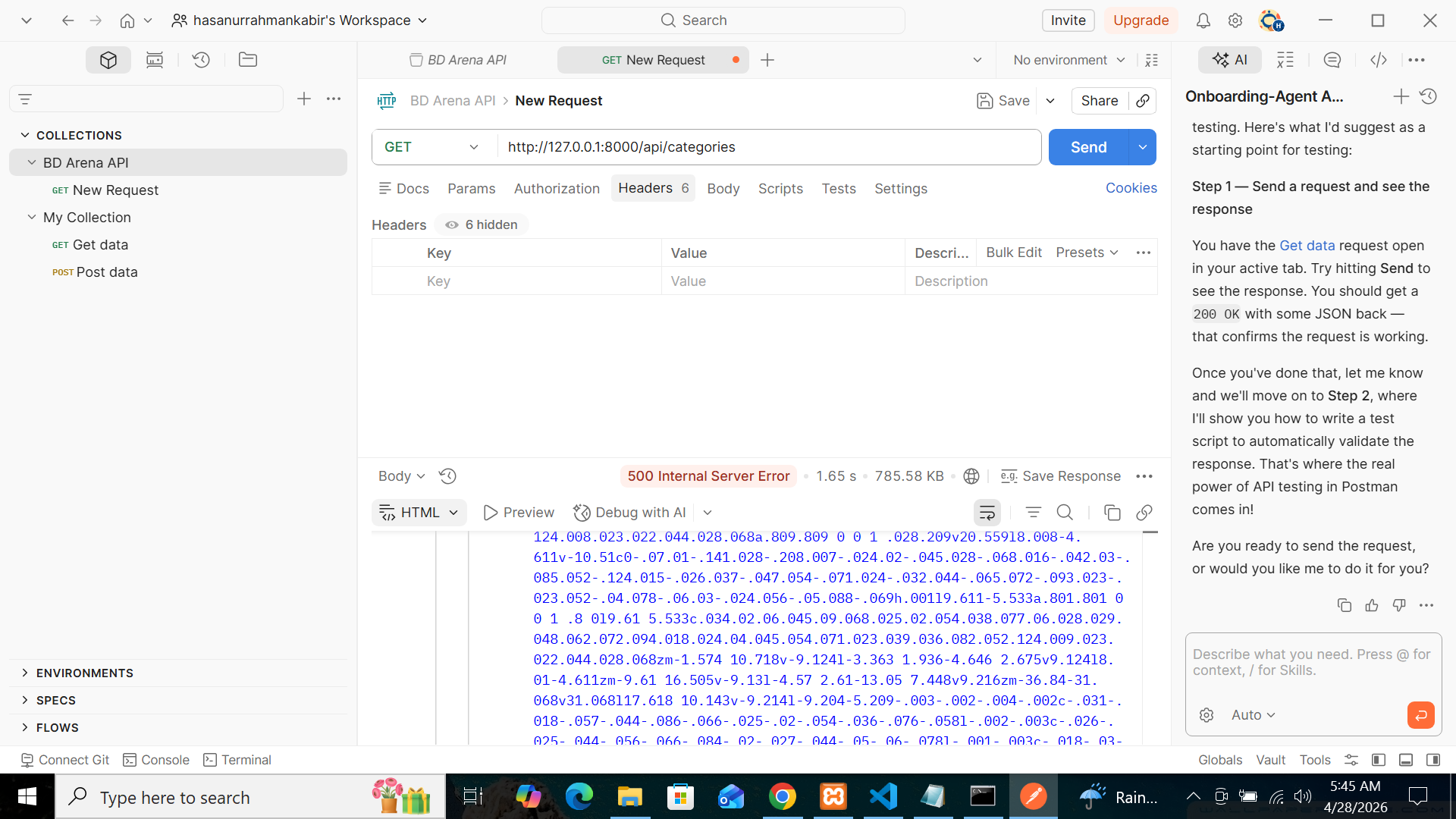This screenshot has height=819, width=1456.
Task: Click the AI prompt text box
Action: tap(1313, 664)
